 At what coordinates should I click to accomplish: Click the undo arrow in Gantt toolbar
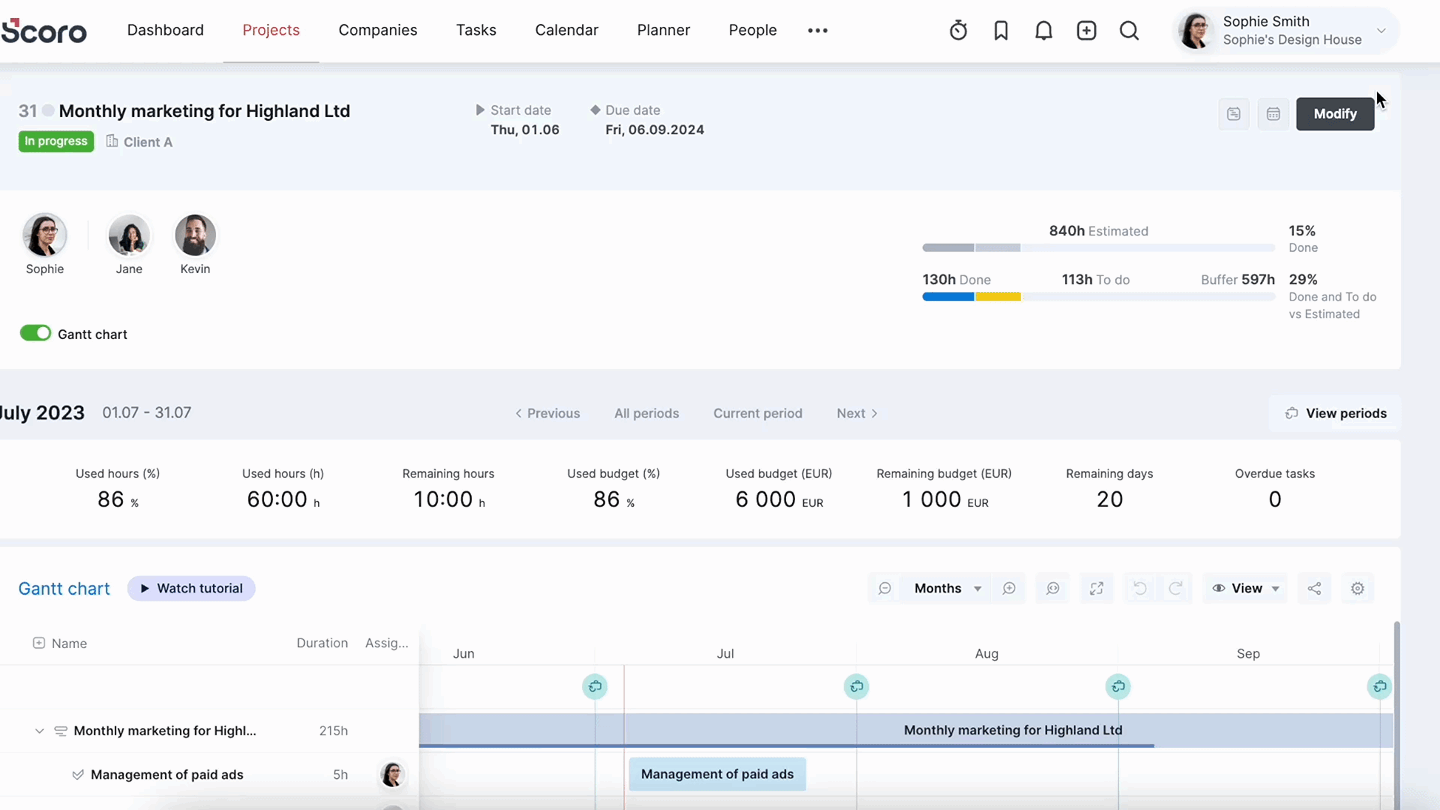[x=1140, y=589]
